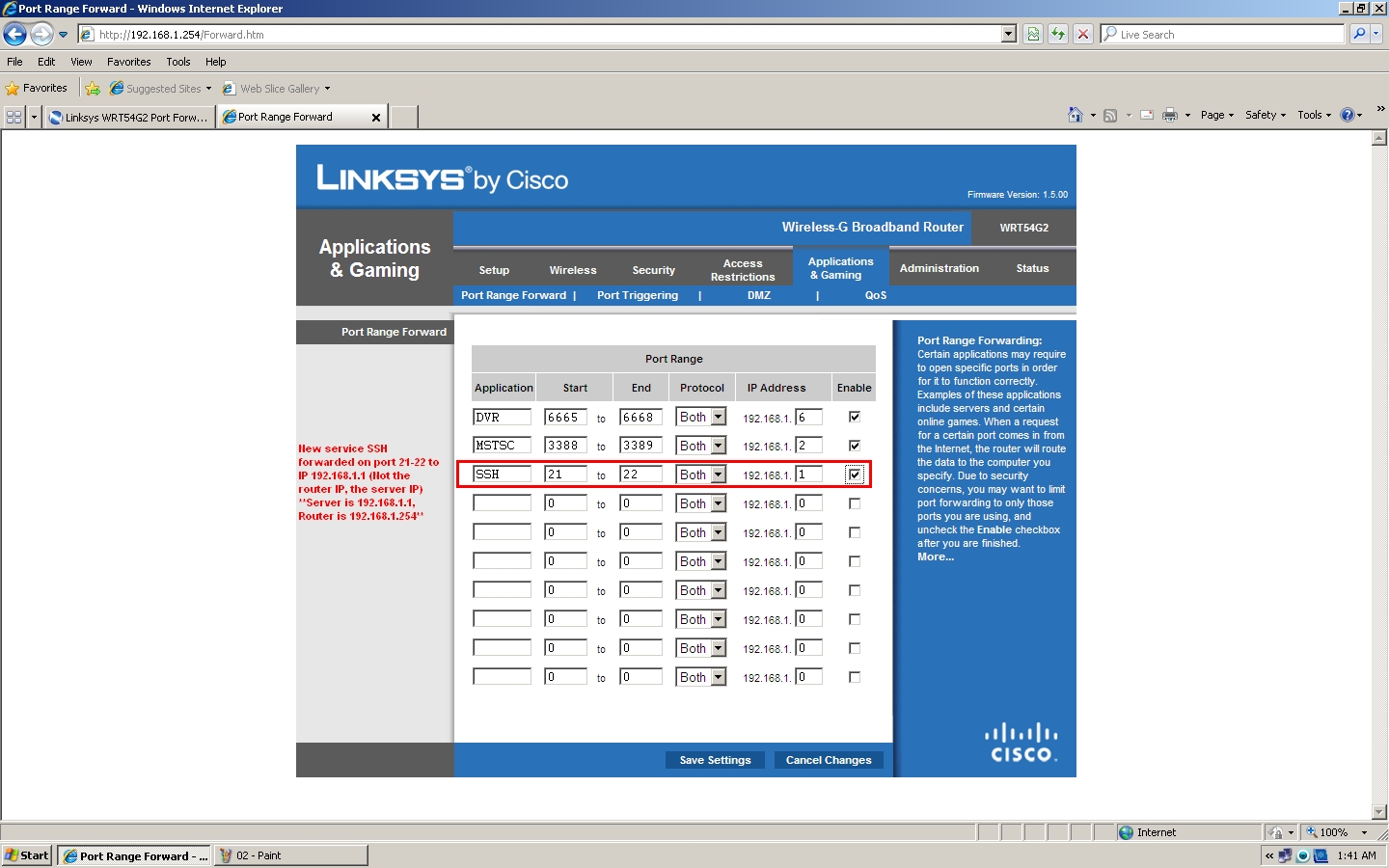Click the Favorites star icon

tap(13, 88)
